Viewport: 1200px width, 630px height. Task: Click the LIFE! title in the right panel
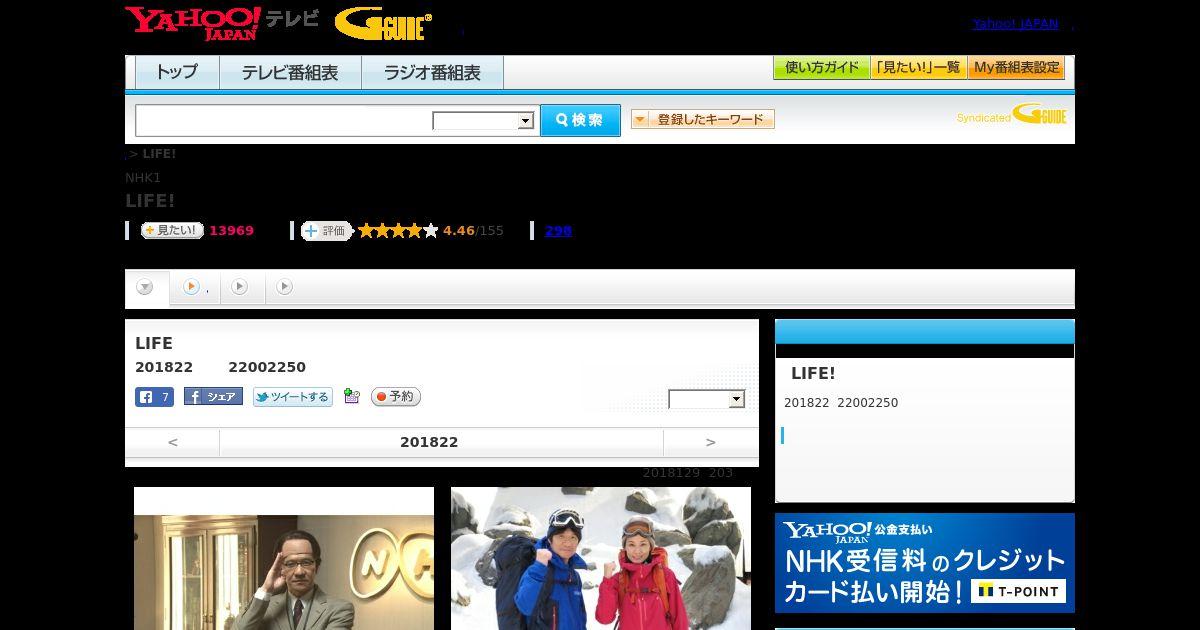click(813, 373)
